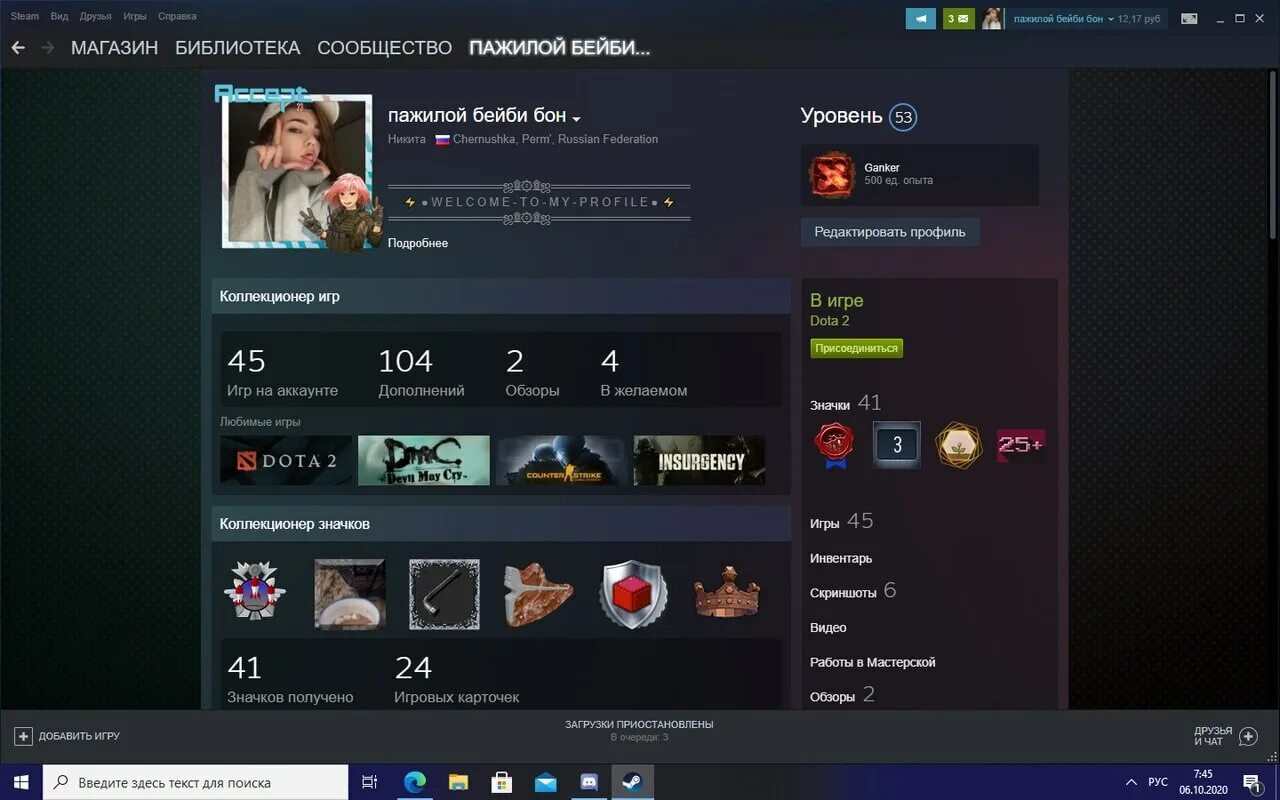
Task: Click the Ganker featured badge icon
Action: pos(832,175)
